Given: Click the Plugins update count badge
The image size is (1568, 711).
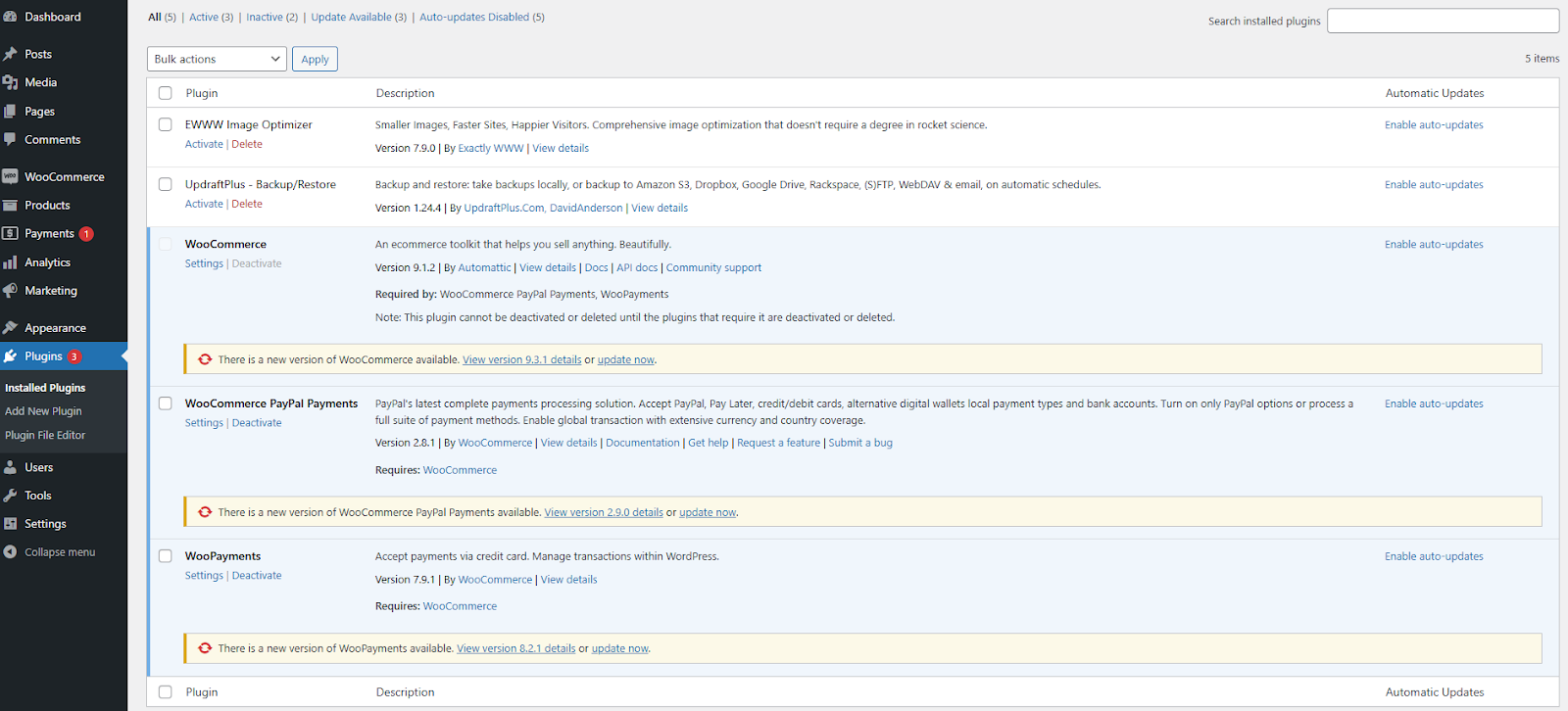Looking at the screenshot, I should tap(74, 356).
